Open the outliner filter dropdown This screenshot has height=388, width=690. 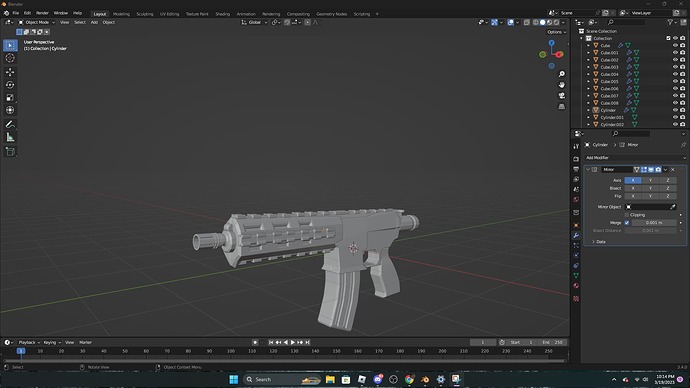pyautogui.click(x=672, y=22)
